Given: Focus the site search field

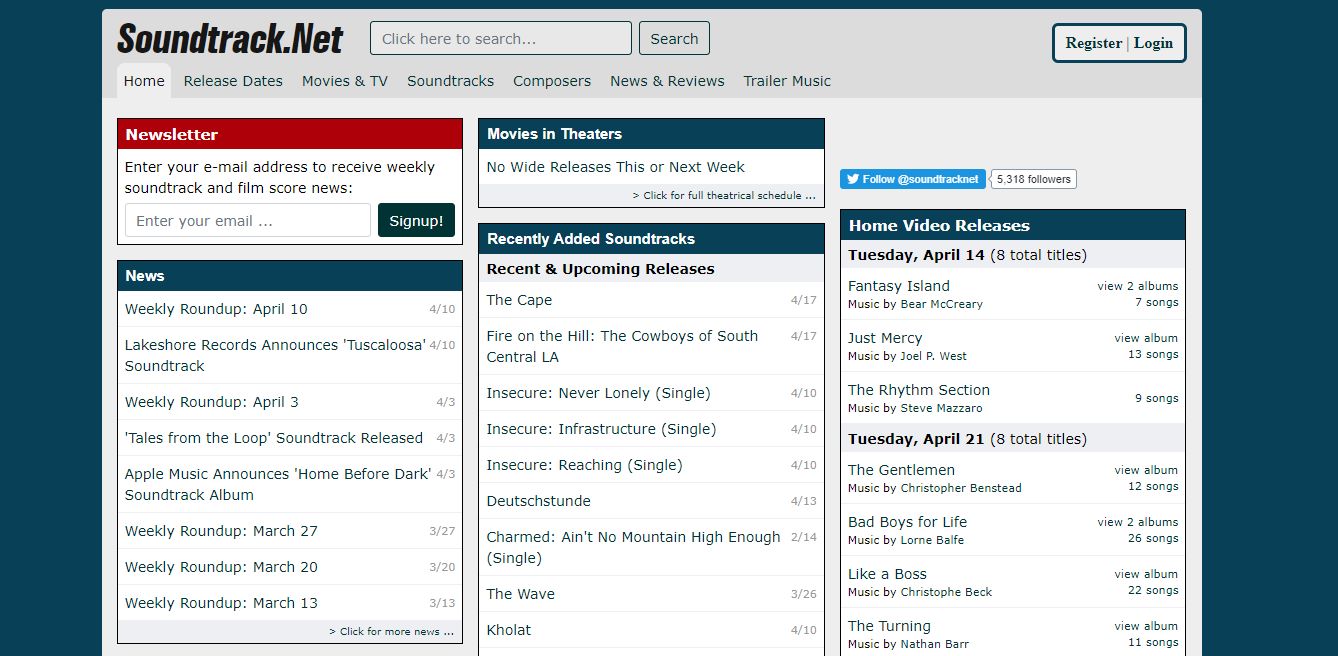Looking at the screenshot, I should [x=501, y=38].
